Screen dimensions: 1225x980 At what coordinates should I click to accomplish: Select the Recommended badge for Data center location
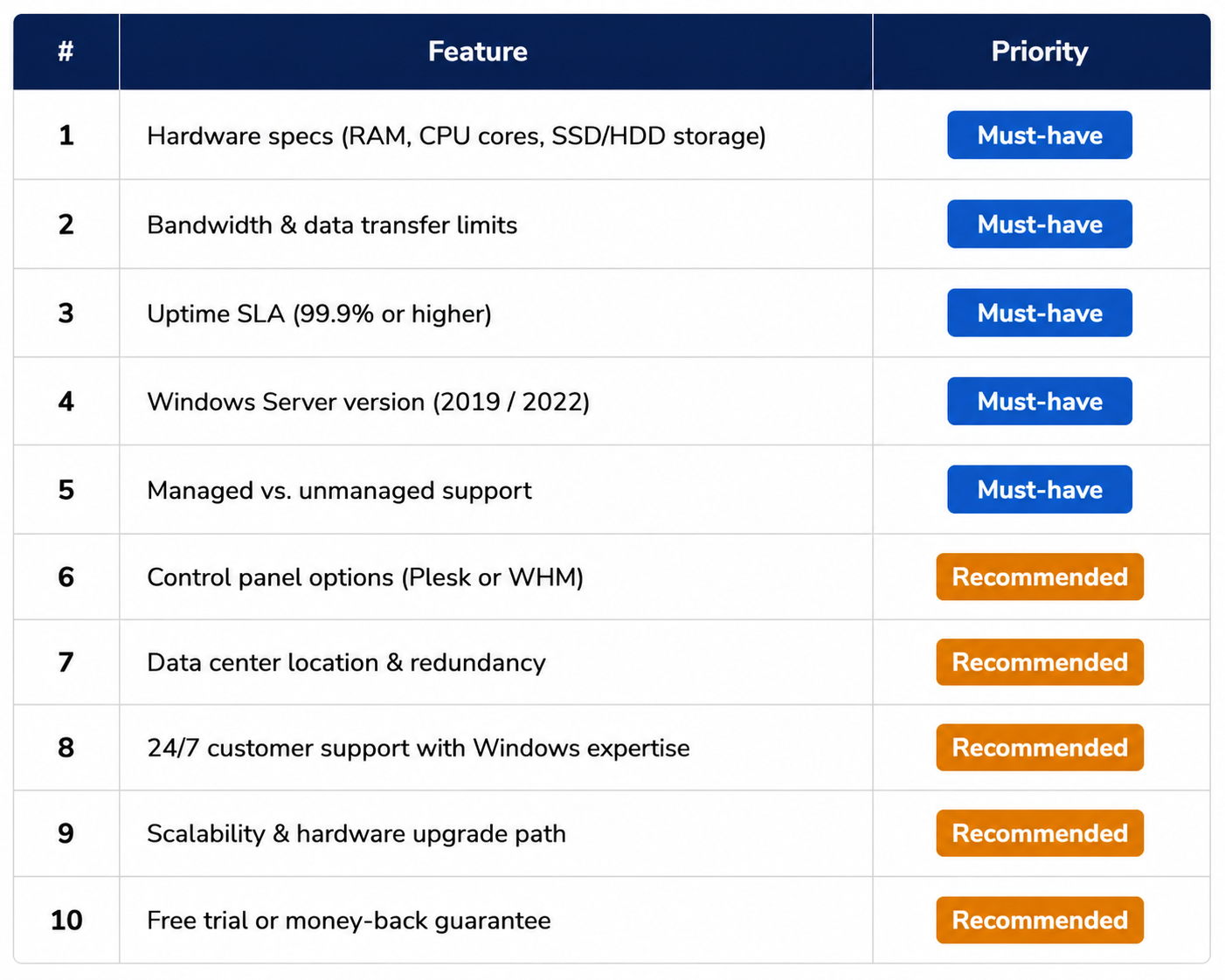click(1039, 662)
